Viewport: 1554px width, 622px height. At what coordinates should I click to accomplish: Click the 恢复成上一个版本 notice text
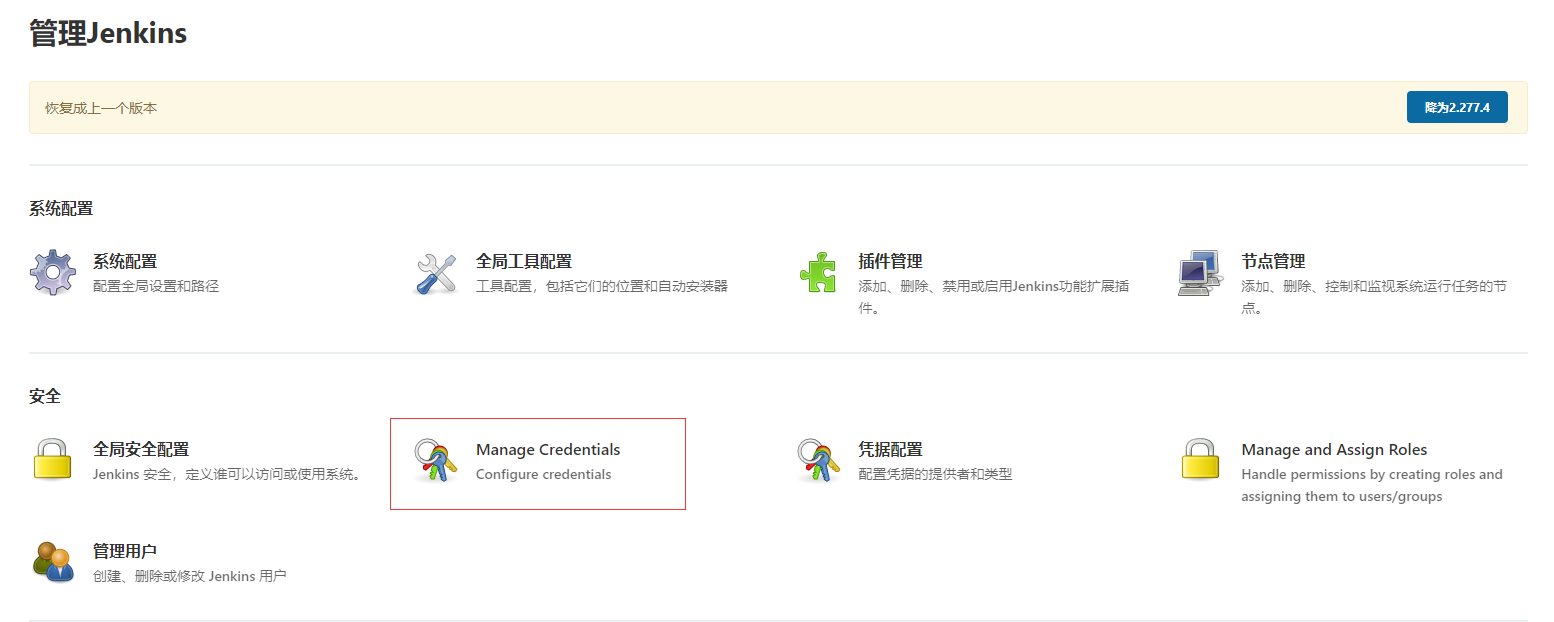[x=101, y=108]
